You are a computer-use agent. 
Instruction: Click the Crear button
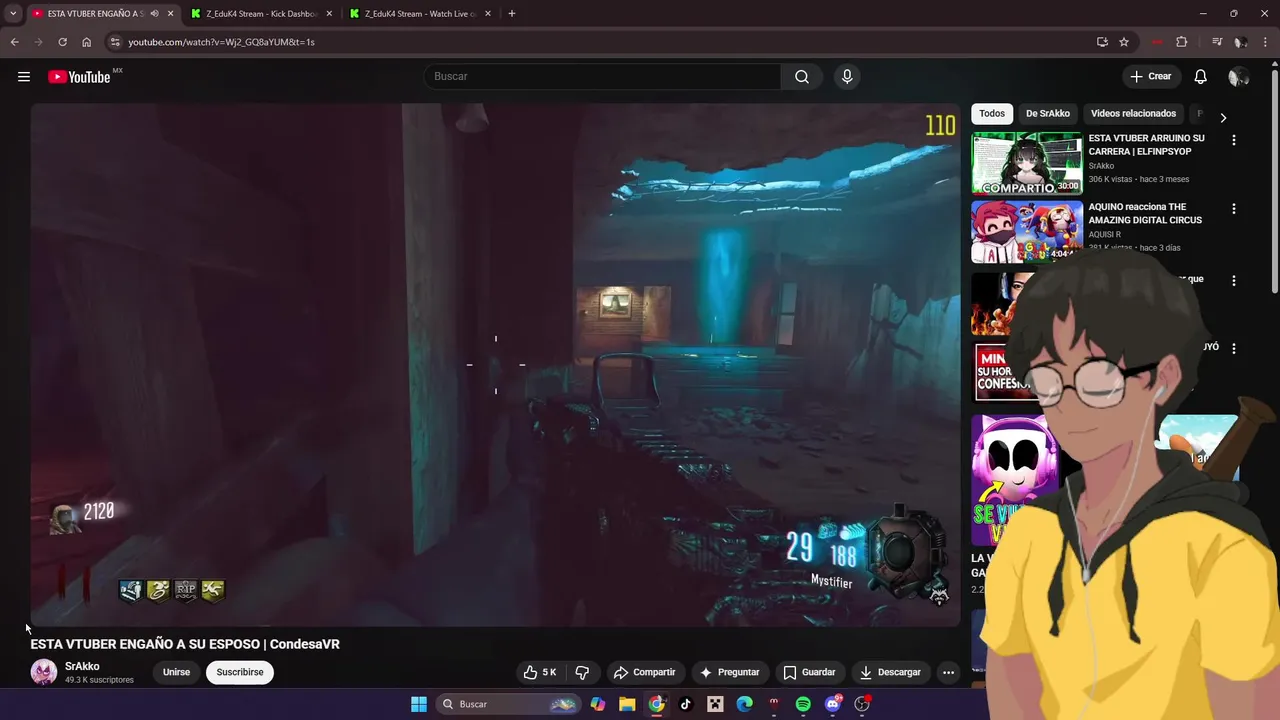pyautogui.click(x=1150, y=77)
